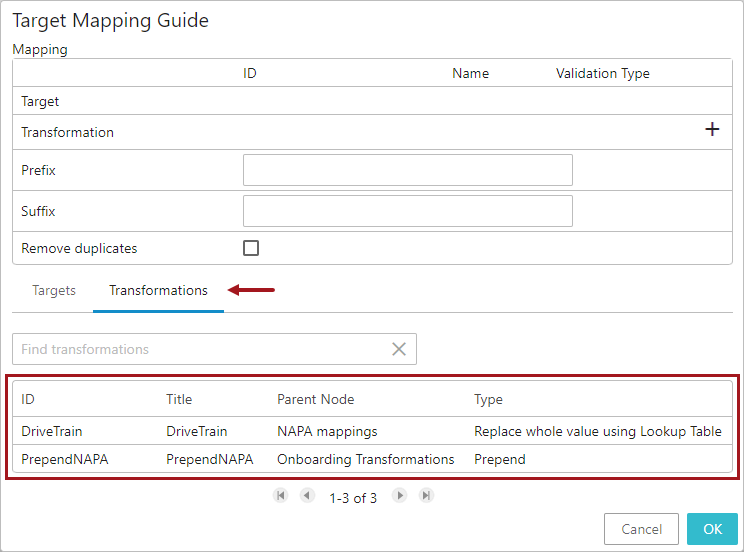Click the Validation Type column header
Image resolution: width=744 pixels, height=552 pixels.
(602, 73)
